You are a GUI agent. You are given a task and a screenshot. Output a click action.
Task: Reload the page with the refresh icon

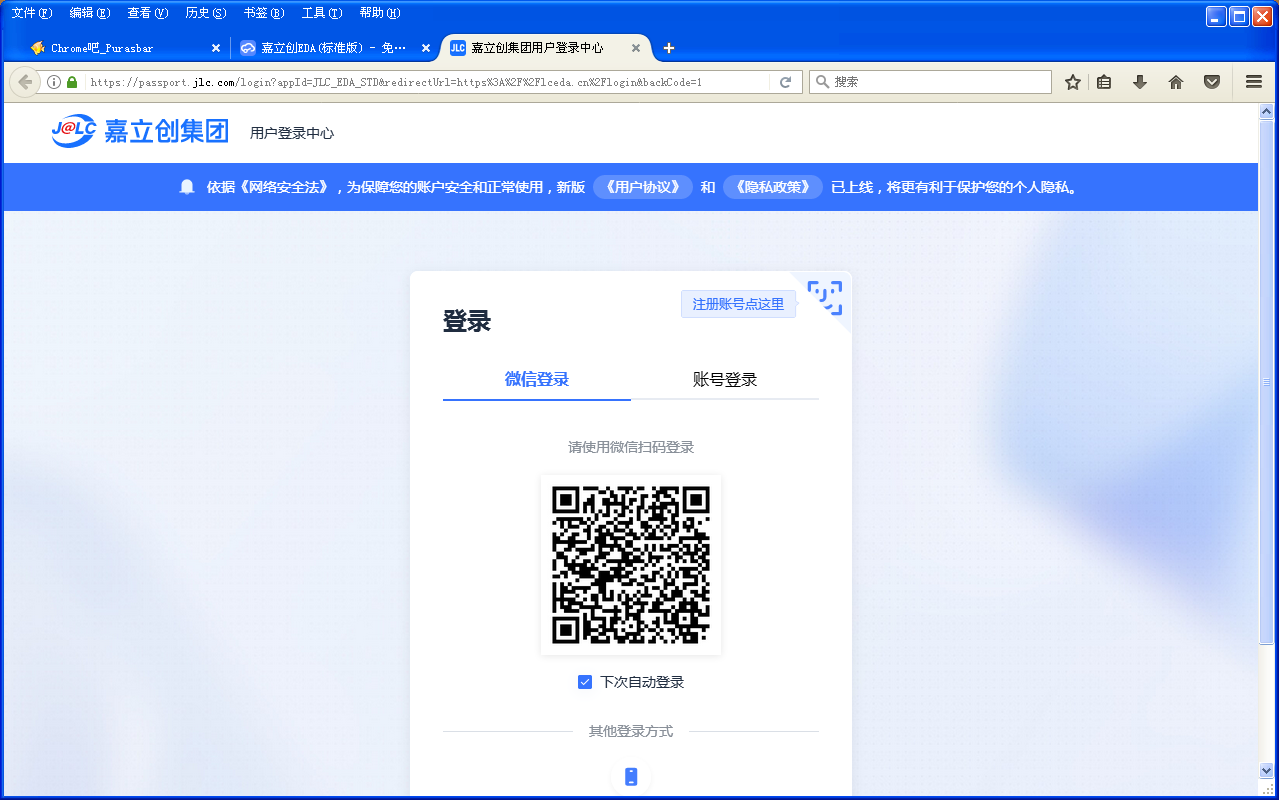pos(786,82)
